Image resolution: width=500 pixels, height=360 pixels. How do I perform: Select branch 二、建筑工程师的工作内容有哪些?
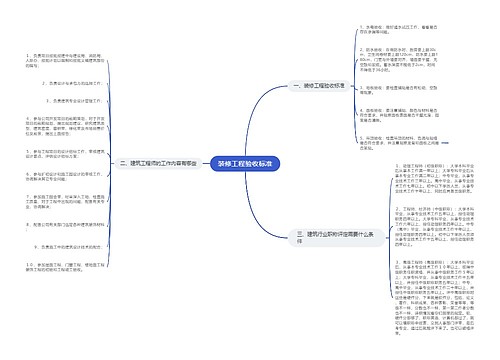[x=158, y=163]
